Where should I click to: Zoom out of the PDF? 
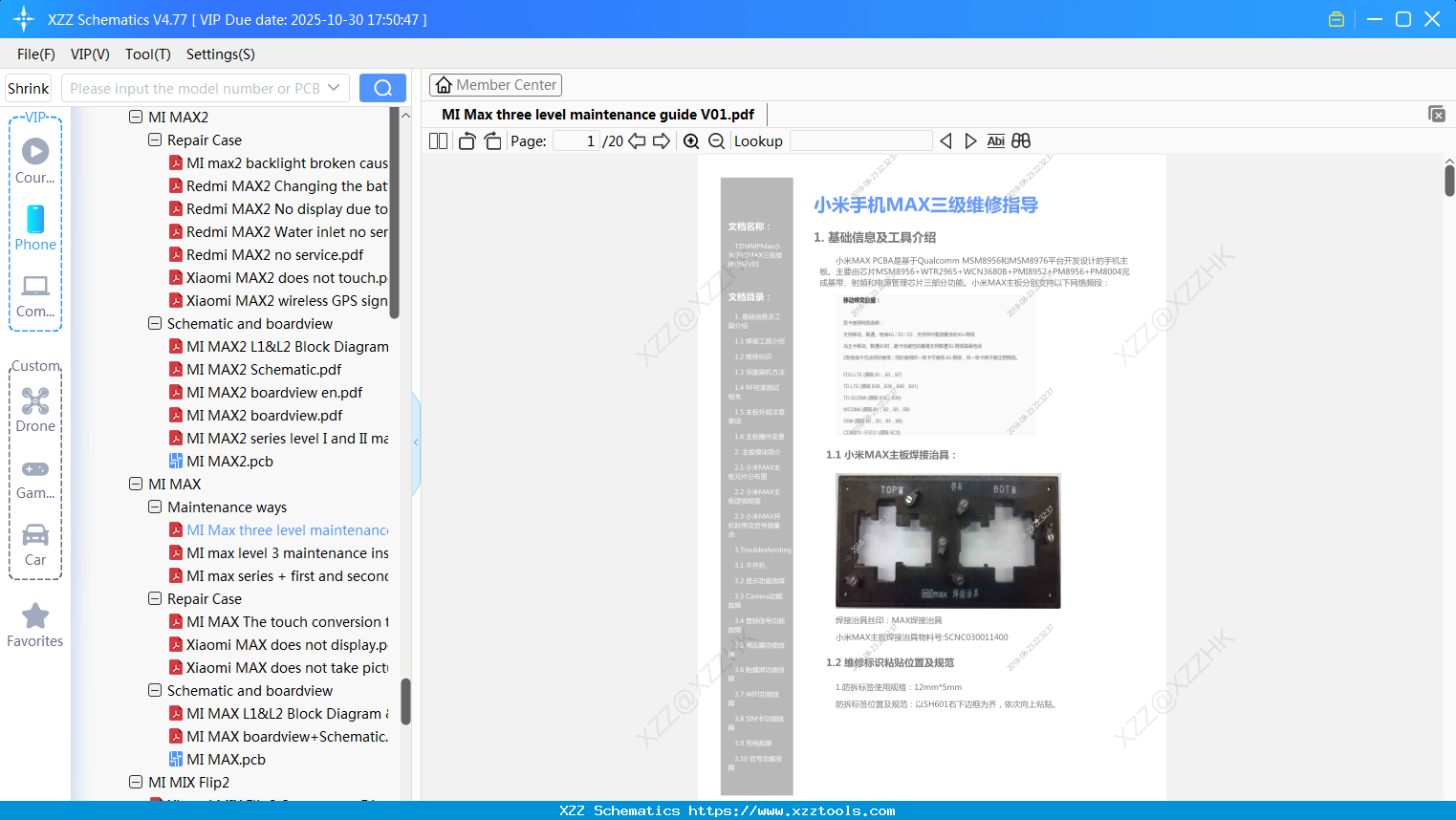[x=716, y=141]
